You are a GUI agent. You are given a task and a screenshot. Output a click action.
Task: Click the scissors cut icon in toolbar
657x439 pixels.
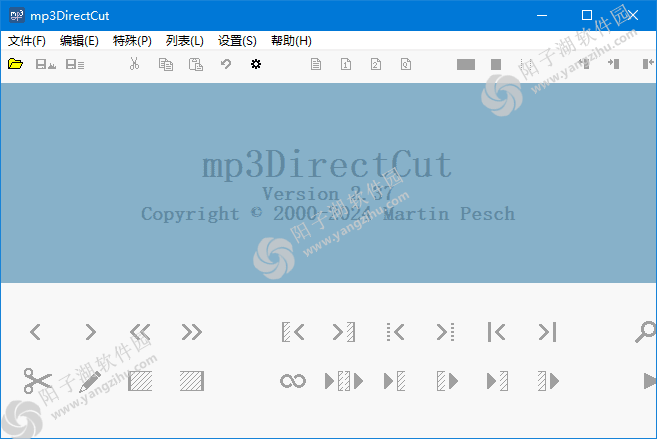pos(135,64)
